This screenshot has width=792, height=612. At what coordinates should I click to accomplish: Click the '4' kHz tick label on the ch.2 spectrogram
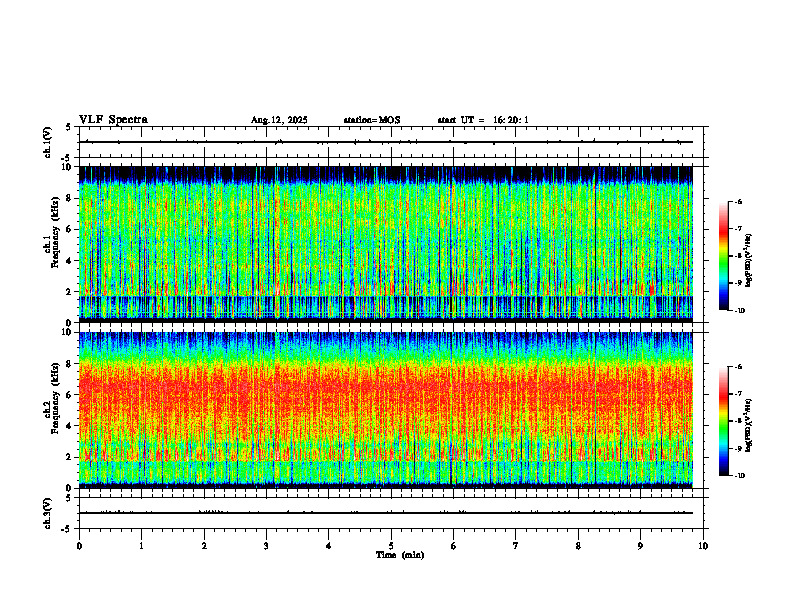tap(69, 426)
